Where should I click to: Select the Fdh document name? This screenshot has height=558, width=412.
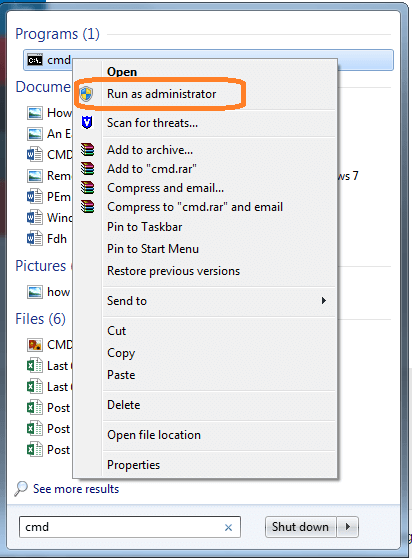(57, 239)
